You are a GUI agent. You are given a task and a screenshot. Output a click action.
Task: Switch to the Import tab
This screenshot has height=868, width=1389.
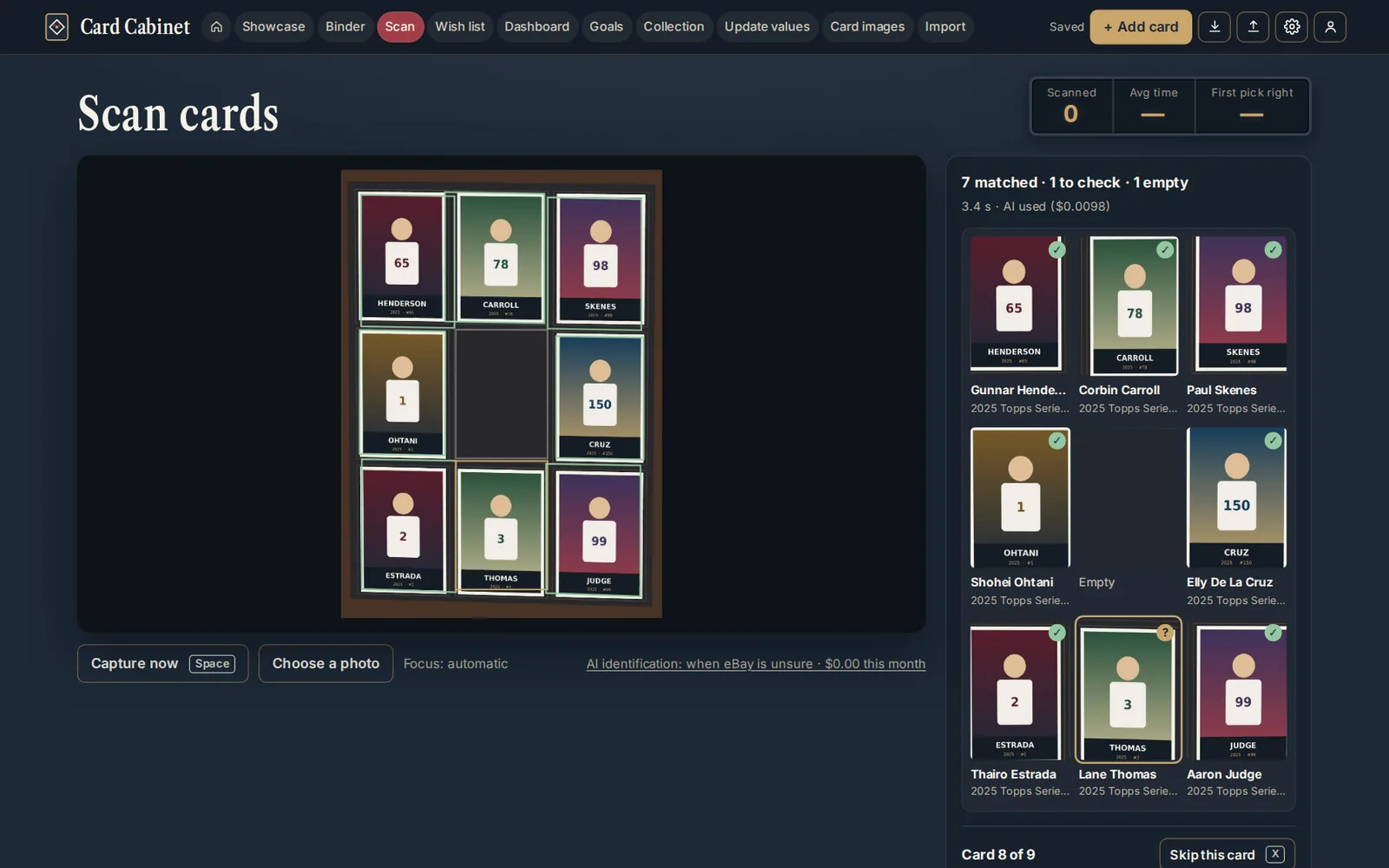(x=945, y=27)
